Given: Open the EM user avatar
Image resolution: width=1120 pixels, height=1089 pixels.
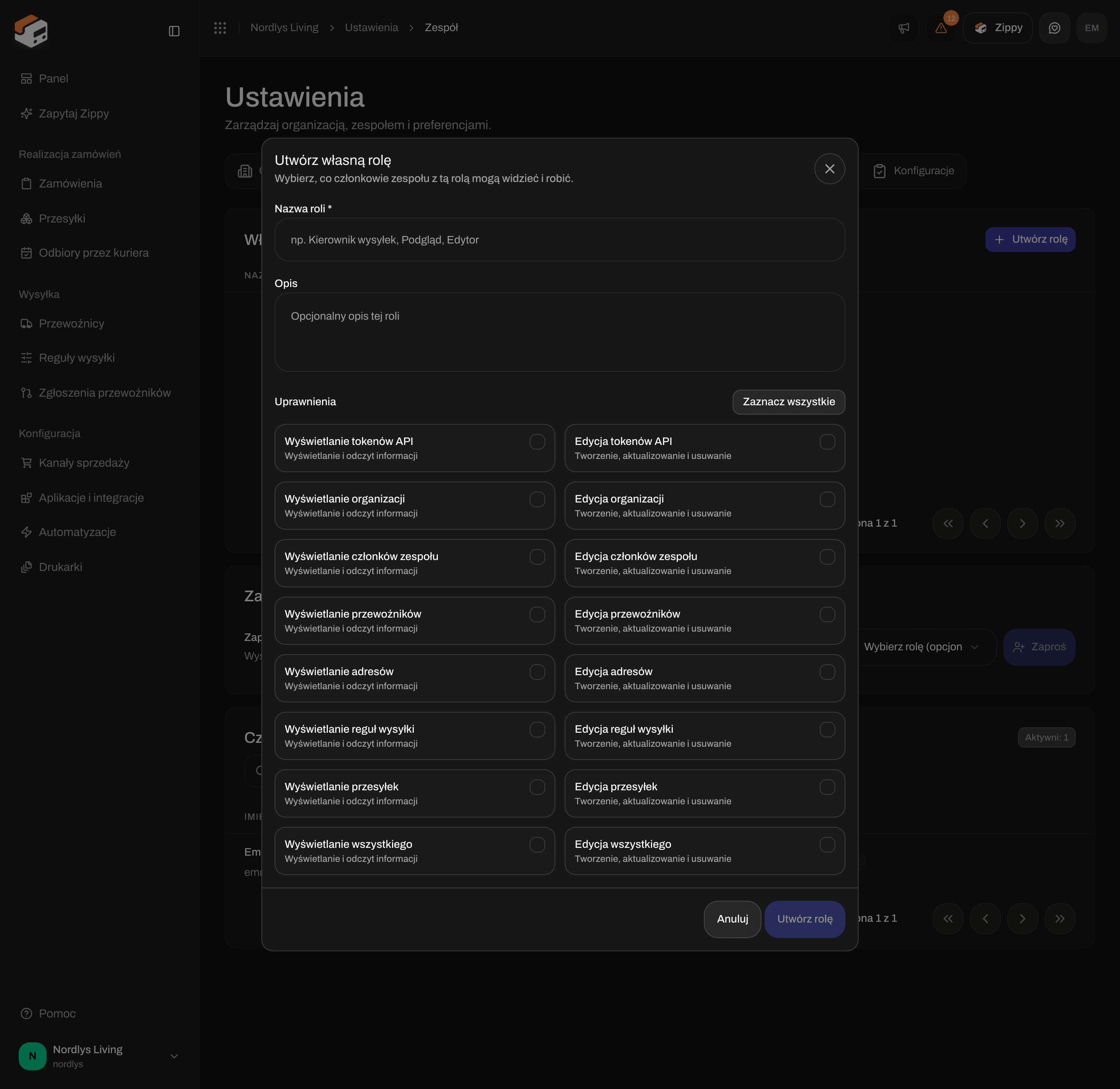Looking at the screenshot, I should click(x=1091, y=28).
